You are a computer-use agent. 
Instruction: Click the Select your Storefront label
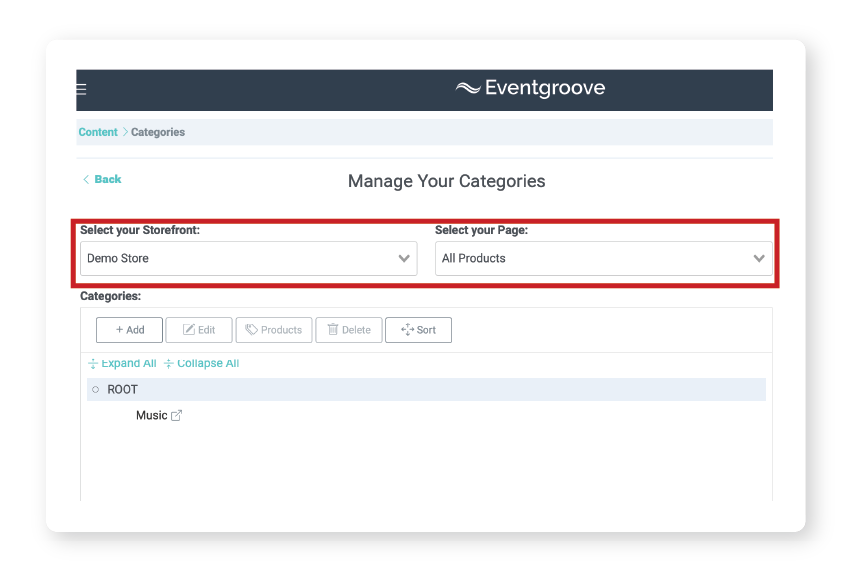pos(140,230)
